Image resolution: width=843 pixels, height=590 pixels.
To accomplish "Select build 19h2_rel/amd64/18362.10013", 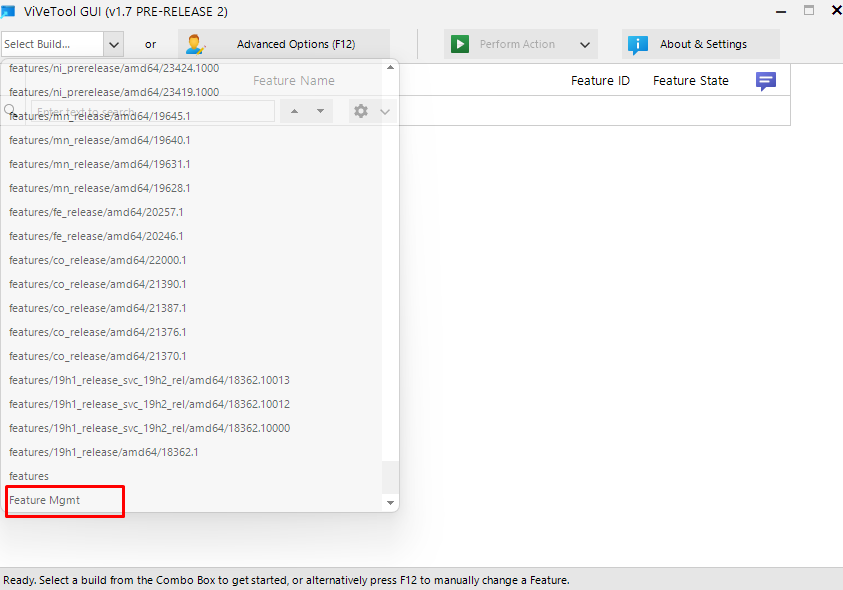I will click(x=149, y=380).
